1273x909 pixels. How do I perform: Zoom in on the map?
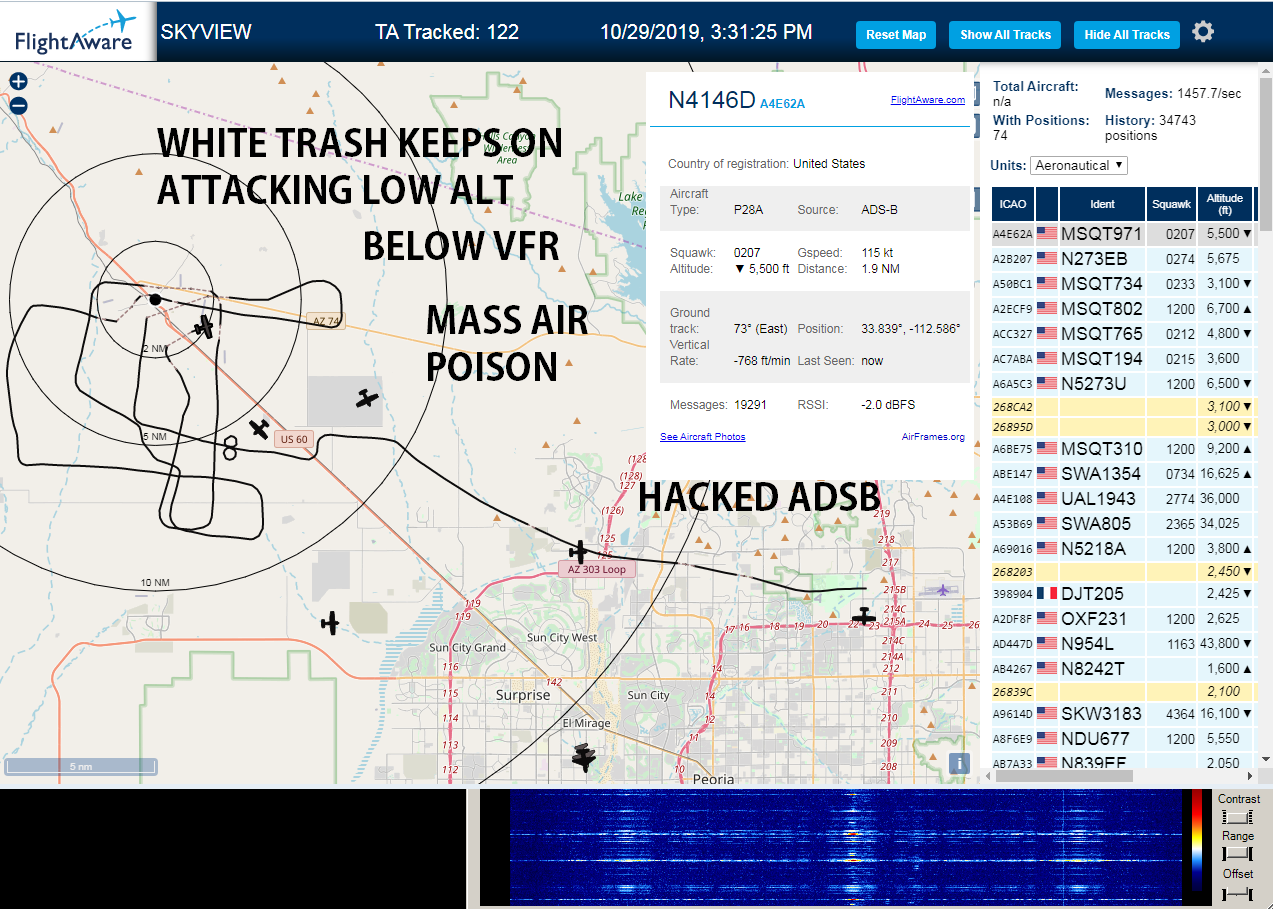[18, 82]
